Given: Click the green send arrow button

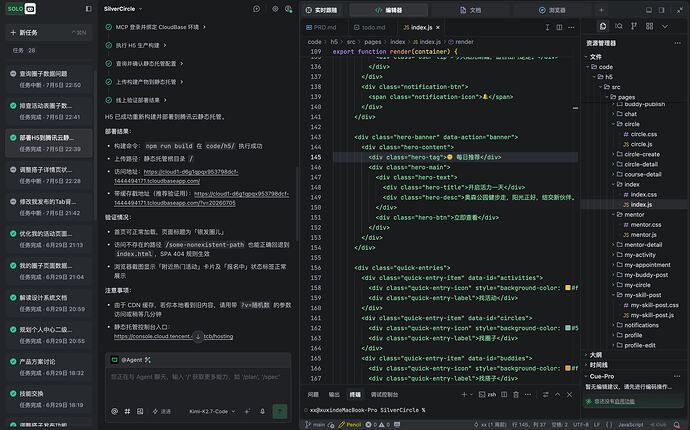Looking at the screenshot, I should pyautogui.click(x=279, y=411).
